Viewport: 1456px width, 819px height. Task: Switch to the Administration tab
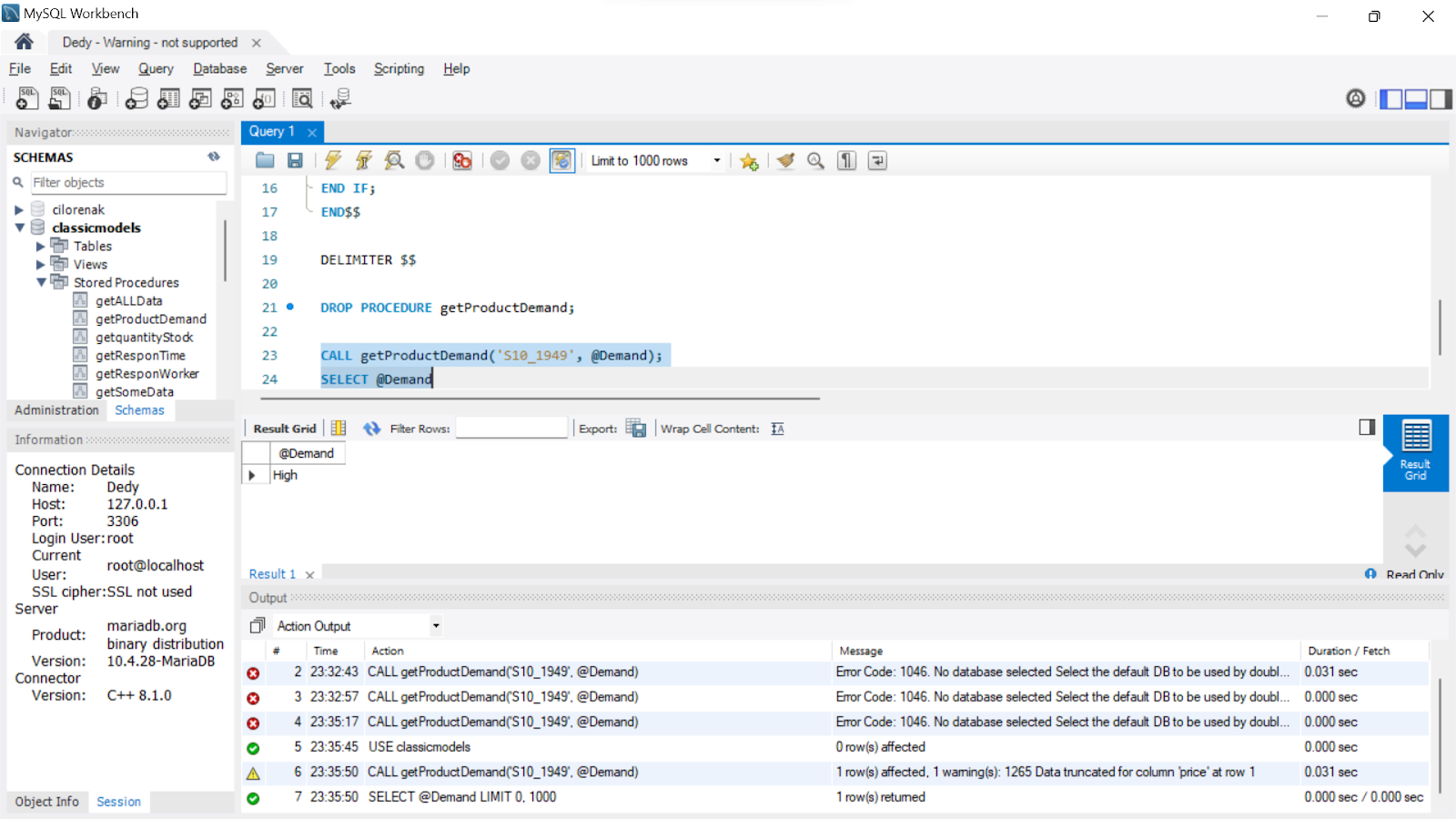tap(56, 410)
